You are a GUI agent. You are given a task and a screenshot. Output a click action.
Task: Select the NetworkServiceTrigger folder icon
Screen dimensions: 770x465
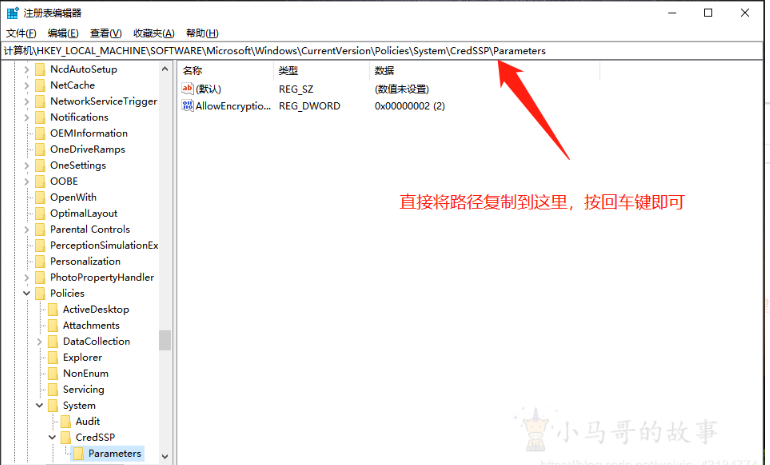[40, 102]
